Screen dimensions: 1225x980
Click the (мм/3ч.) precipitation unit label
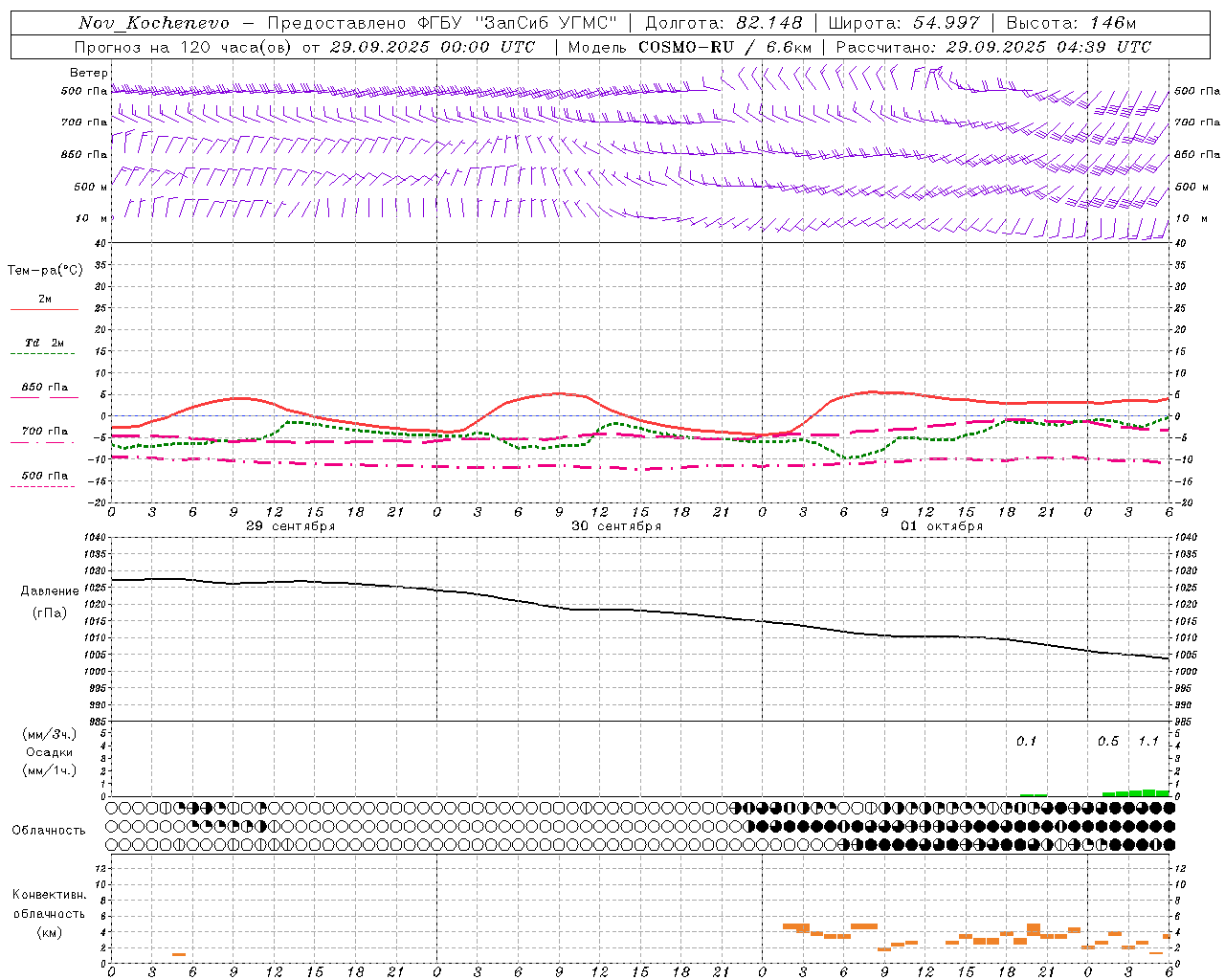click(50, 734)
